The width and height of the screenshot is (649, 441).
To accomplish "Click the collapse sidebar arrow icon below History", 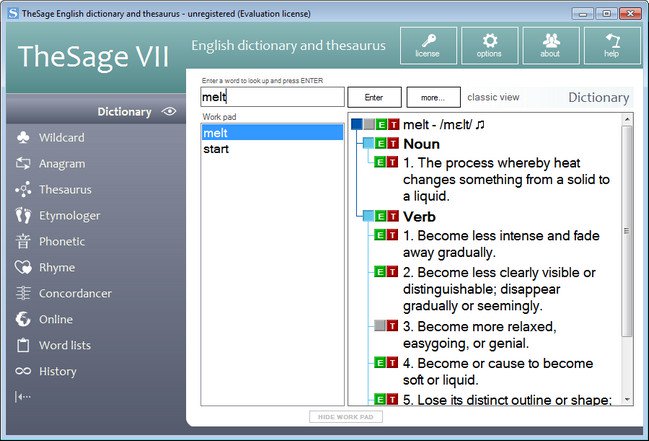I will click(22, 397).
